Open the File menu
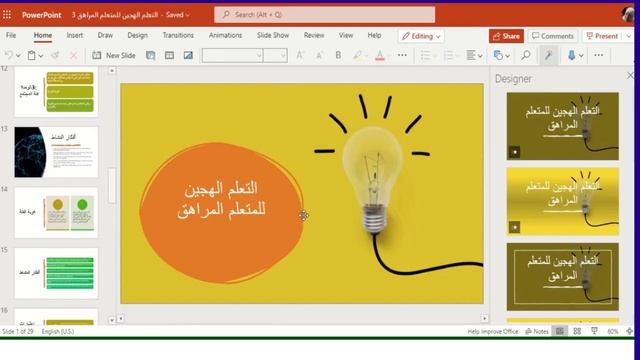 [x=11, y=36]
